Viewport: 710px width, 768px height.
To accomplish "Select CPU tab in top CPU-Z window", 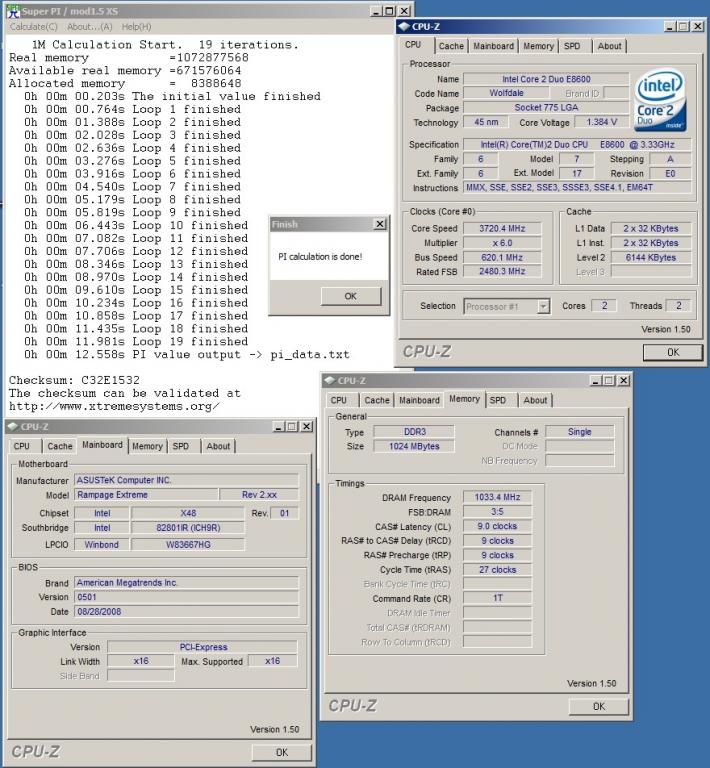I will click(413, 45).
